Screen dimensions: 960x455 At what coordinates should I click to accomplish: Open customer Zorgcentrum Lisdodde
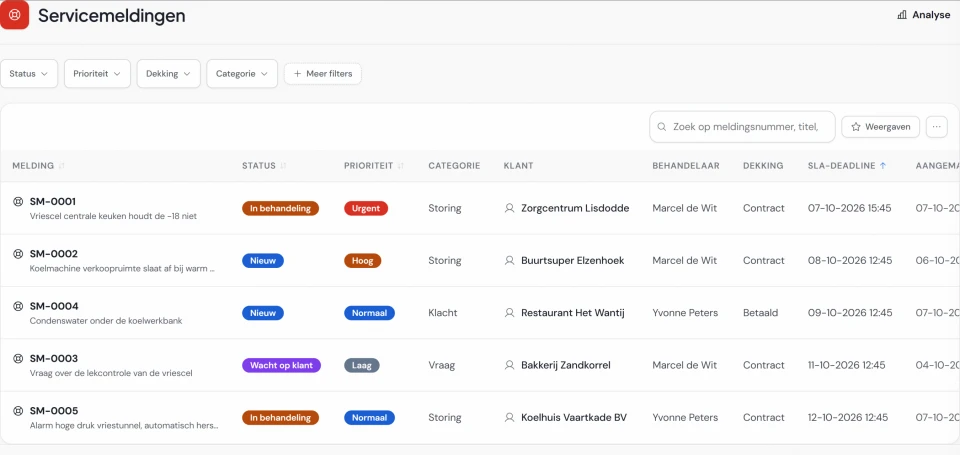pos(575,208)
